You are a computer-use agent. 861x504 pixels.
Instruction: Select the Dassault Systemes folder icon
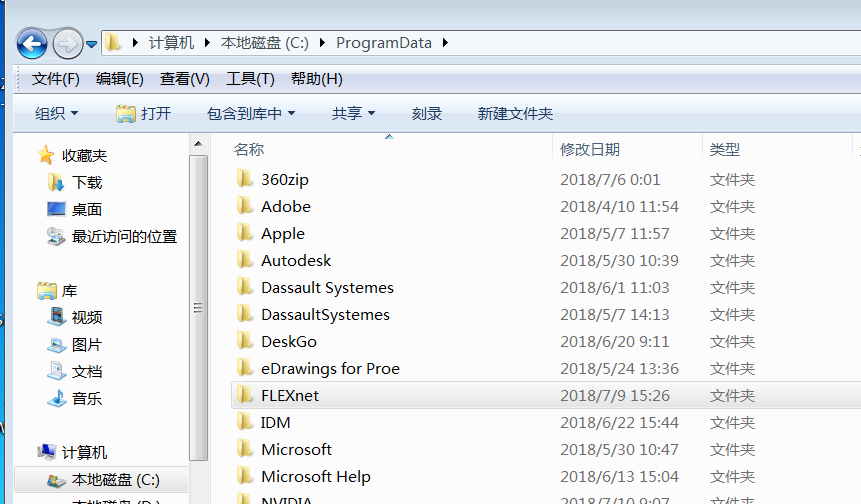pyautogui.click(x=245, y=287)
